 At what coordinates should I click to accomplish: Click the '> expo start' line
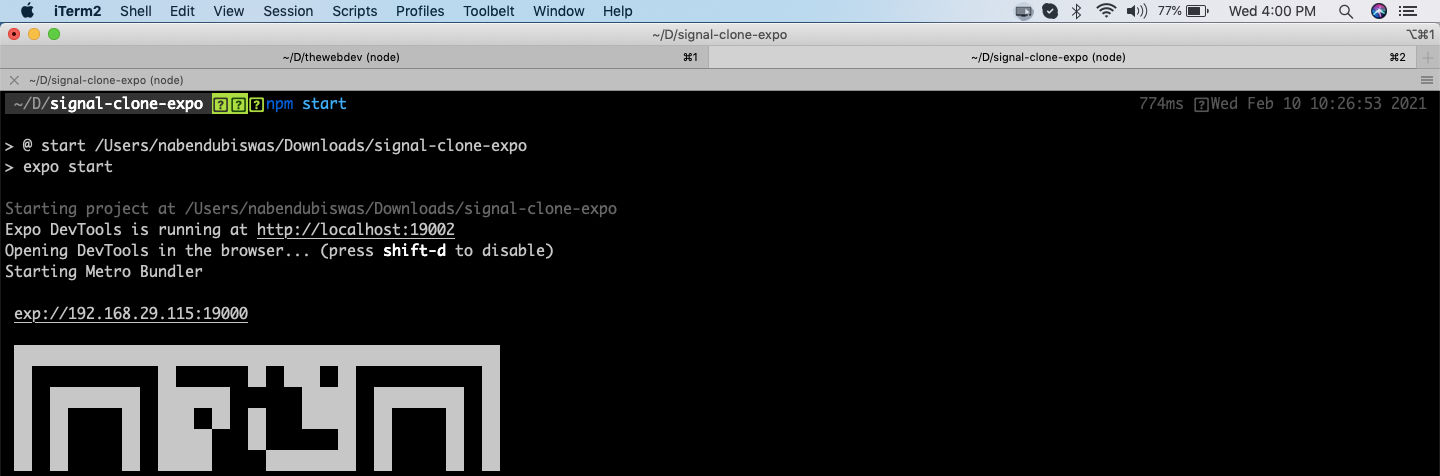coord(59,166)
